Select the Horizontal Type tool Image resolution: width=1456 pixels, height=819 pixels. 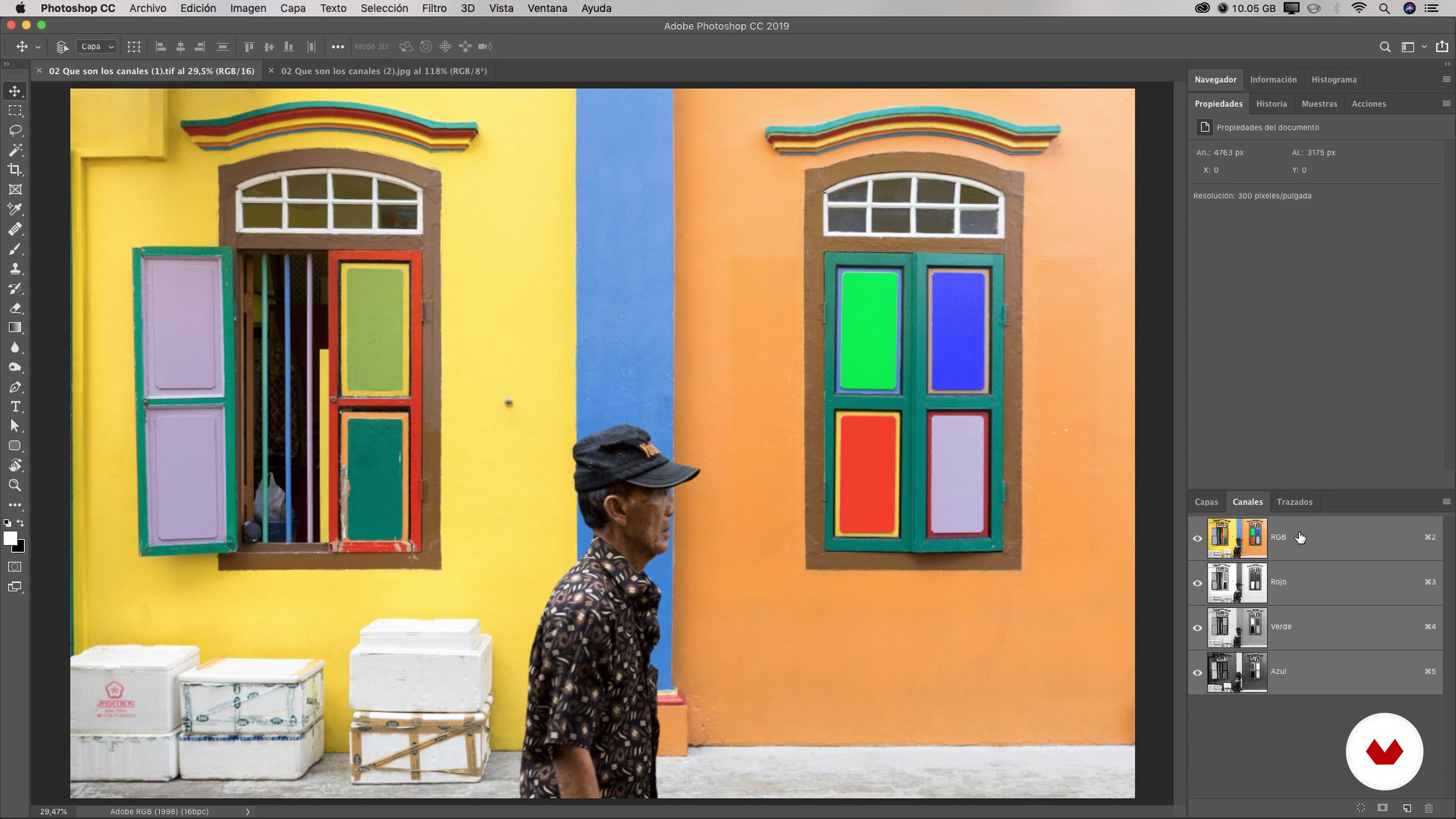point(15,406)
